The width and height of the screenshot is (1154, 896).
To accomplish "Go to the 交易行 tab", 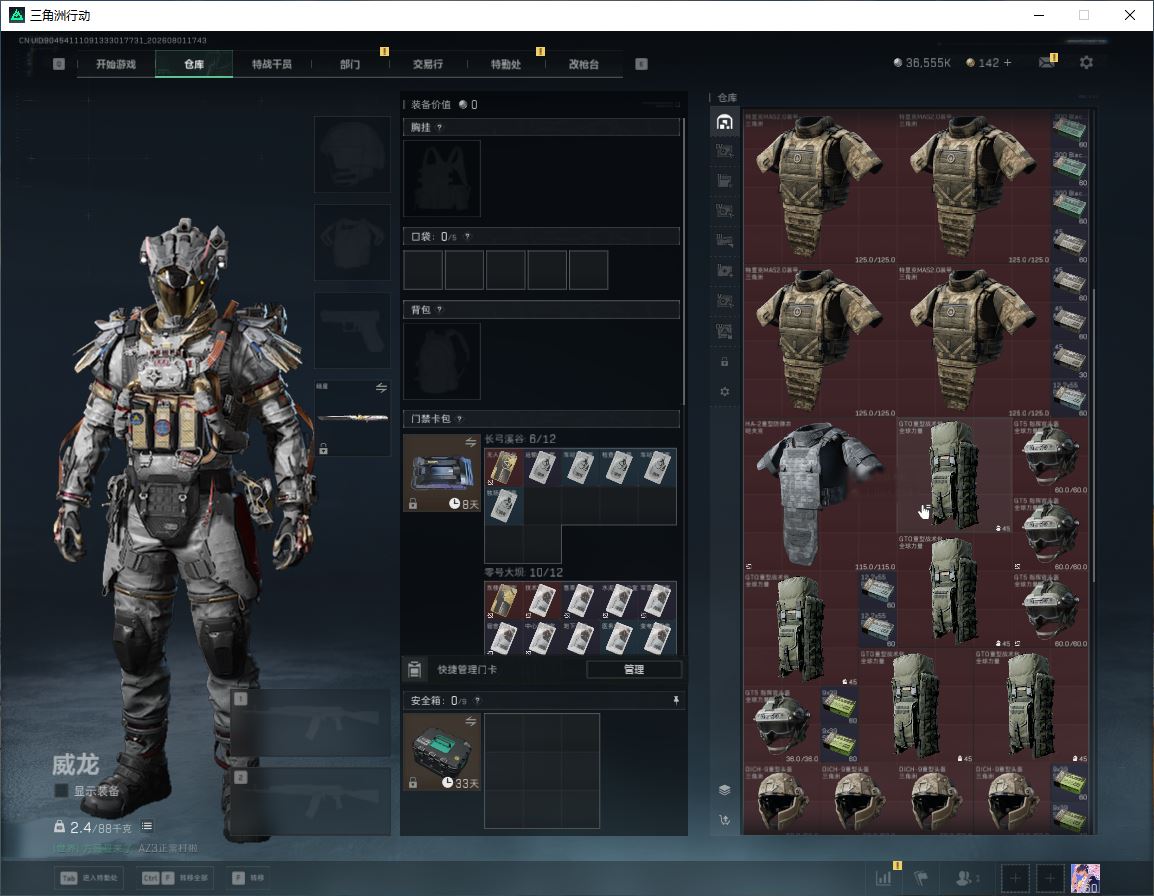I will coord(428,64).
